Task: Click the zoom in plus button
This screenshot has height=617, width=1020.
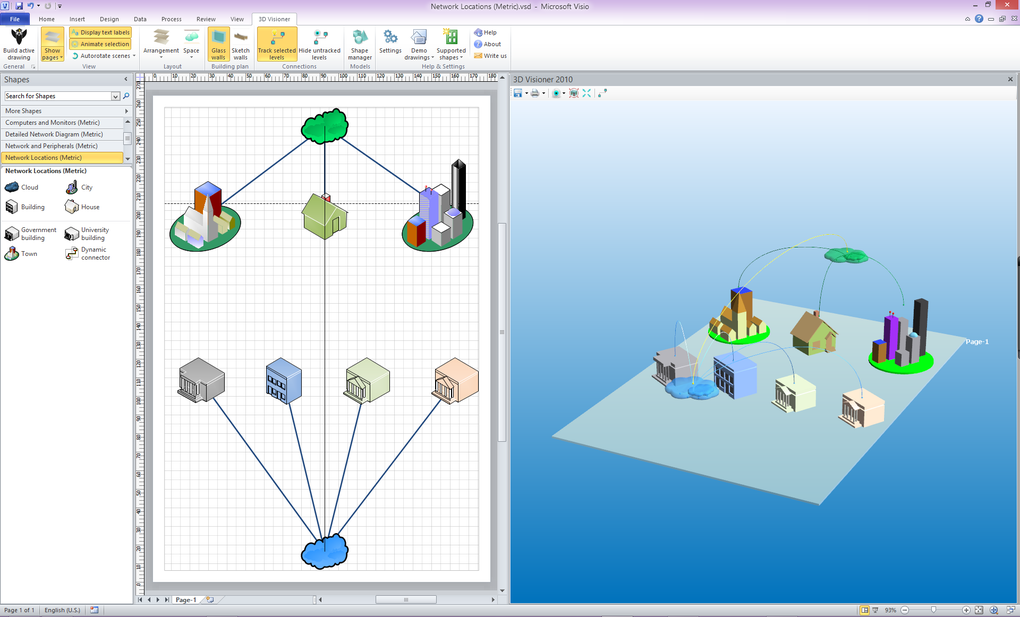Action: pos(966,610)
